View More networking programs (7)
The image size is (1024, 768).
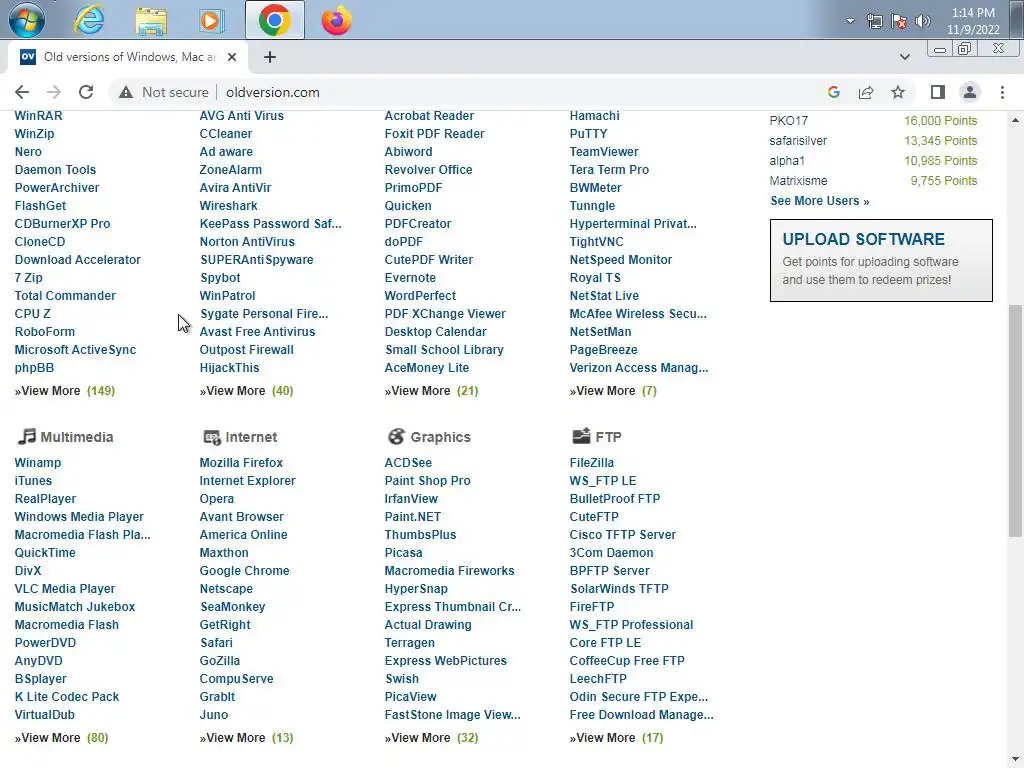[x=613, y=391]
